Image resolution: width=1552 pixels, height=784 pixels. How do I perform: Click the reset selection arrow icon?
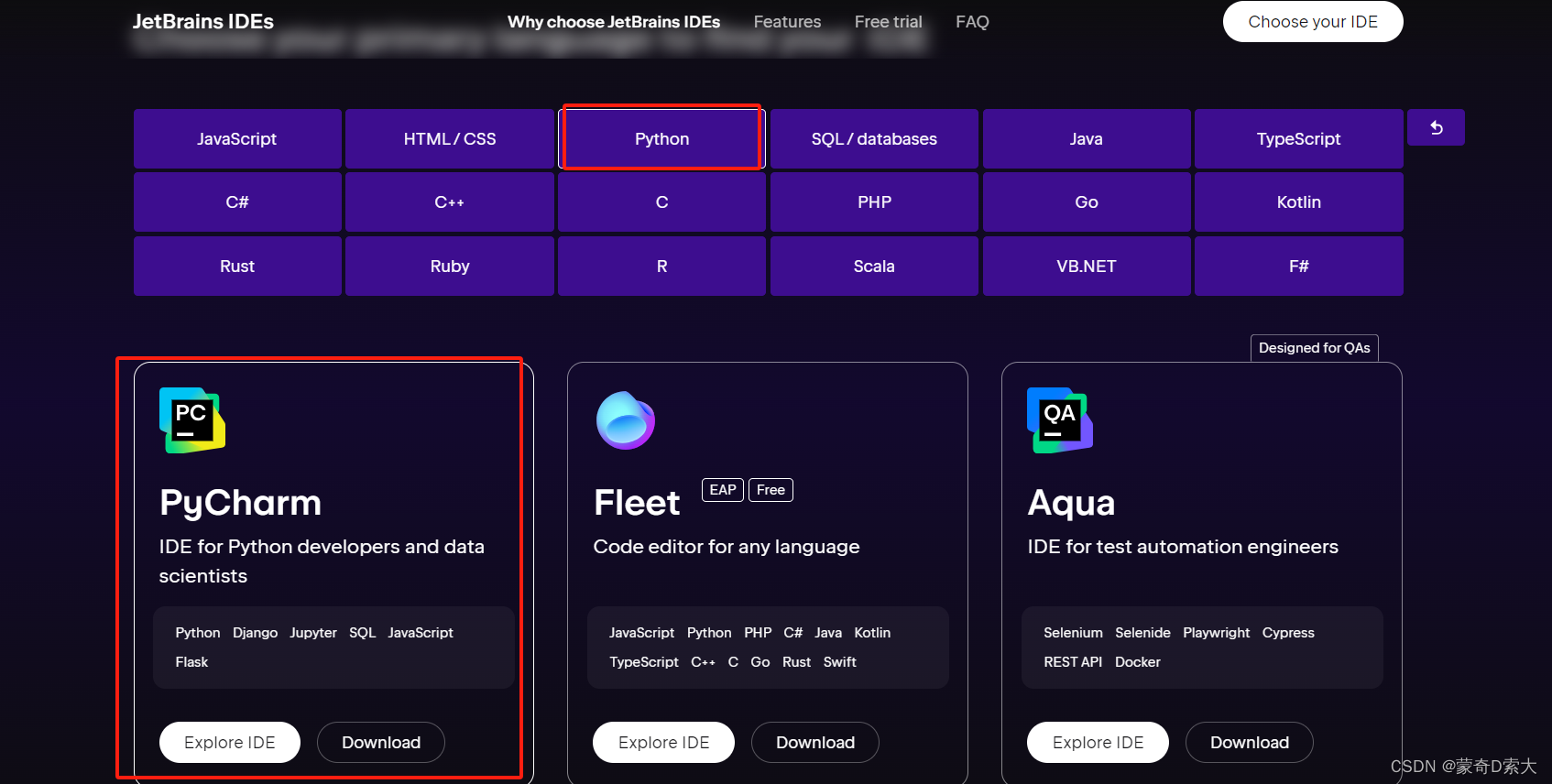click(1436, 127)
